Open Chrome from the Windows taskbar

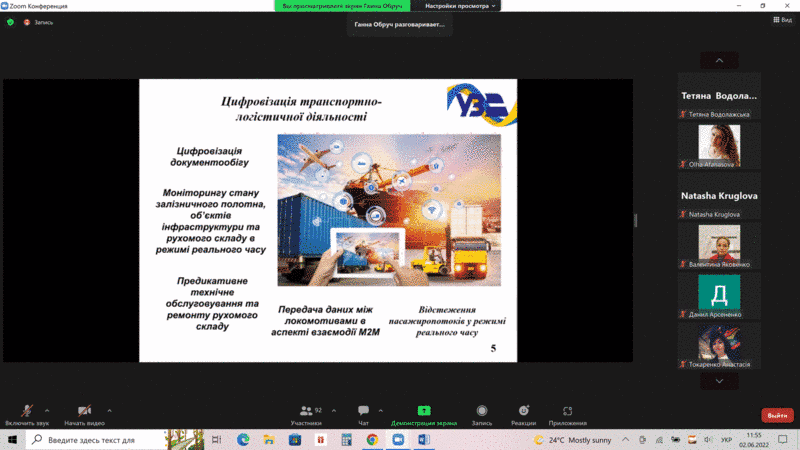pos(372,440)
